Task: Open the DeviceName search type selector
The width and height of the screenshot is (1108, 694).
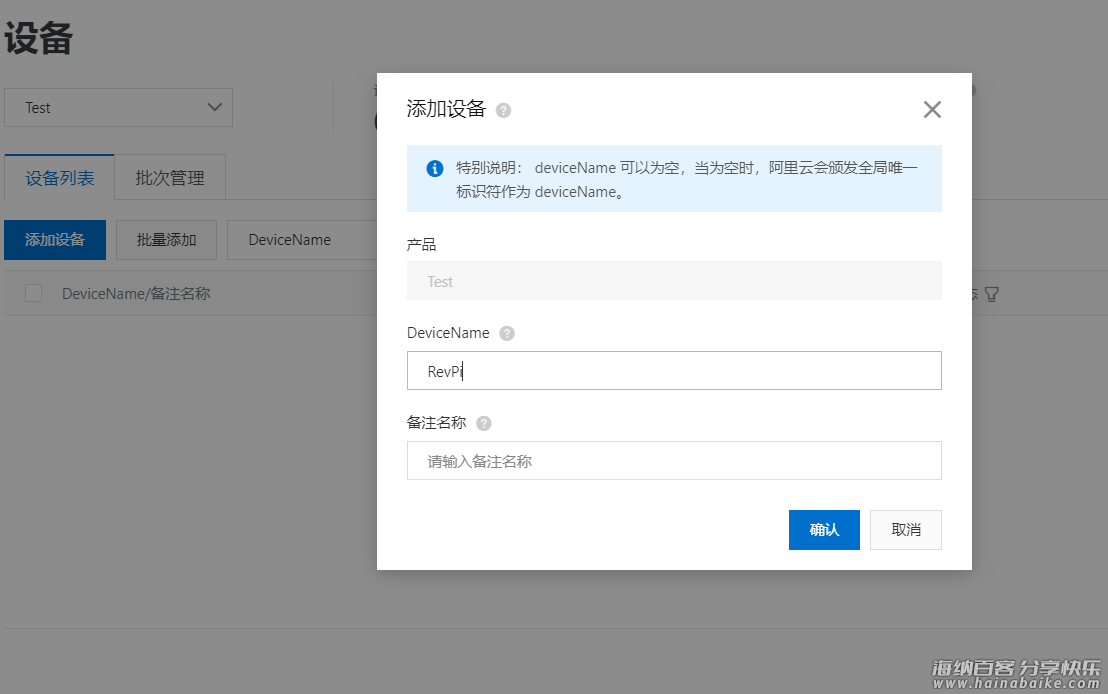Action: pos(302,240)
